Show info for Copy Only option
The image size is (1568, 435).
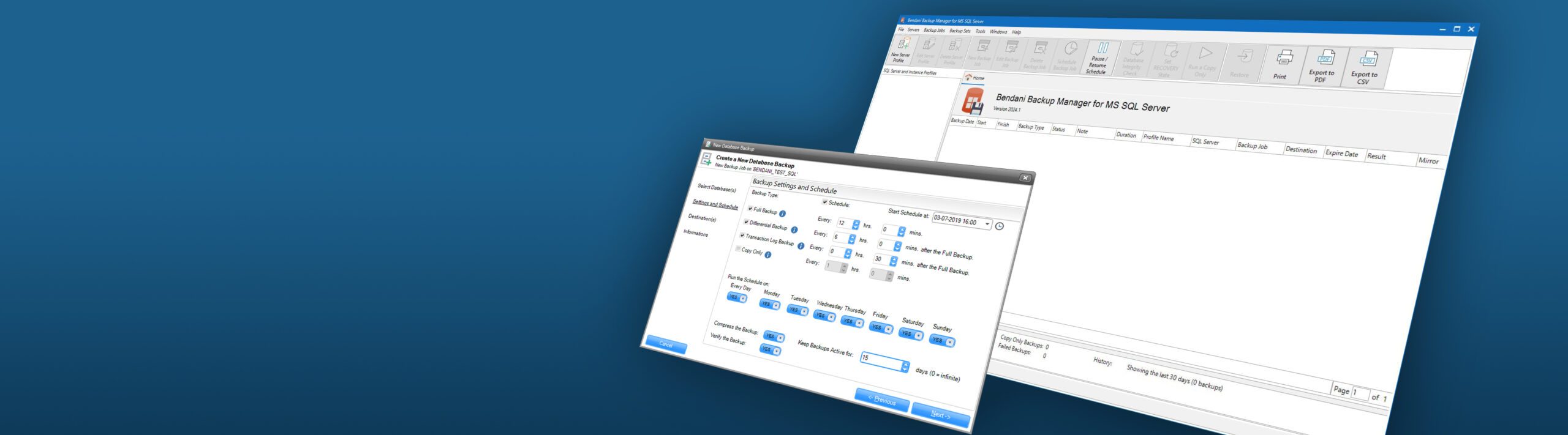[x=767, y=255]
